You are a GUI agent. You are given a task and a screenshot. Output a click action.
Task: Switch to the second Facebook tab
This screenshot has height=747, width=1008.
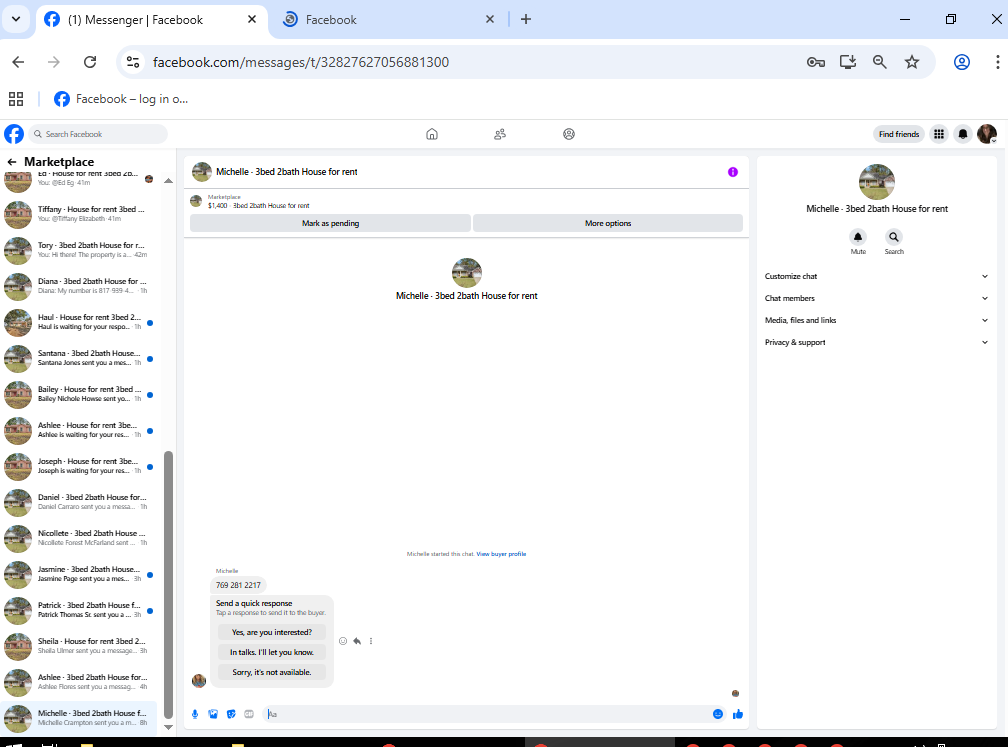(x=389, y=20)
